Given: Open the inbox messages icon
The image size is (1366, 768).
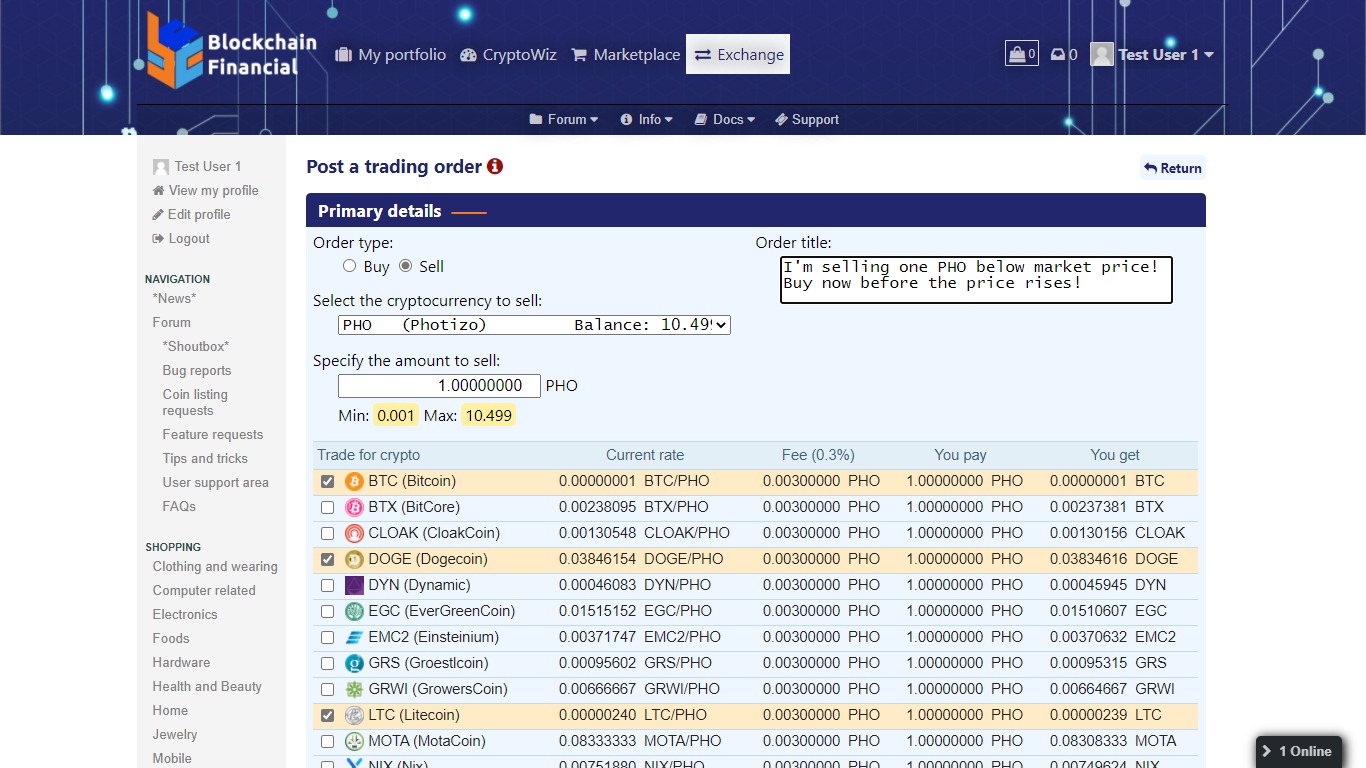Looking at the screenshot, I should point(1058,55).
